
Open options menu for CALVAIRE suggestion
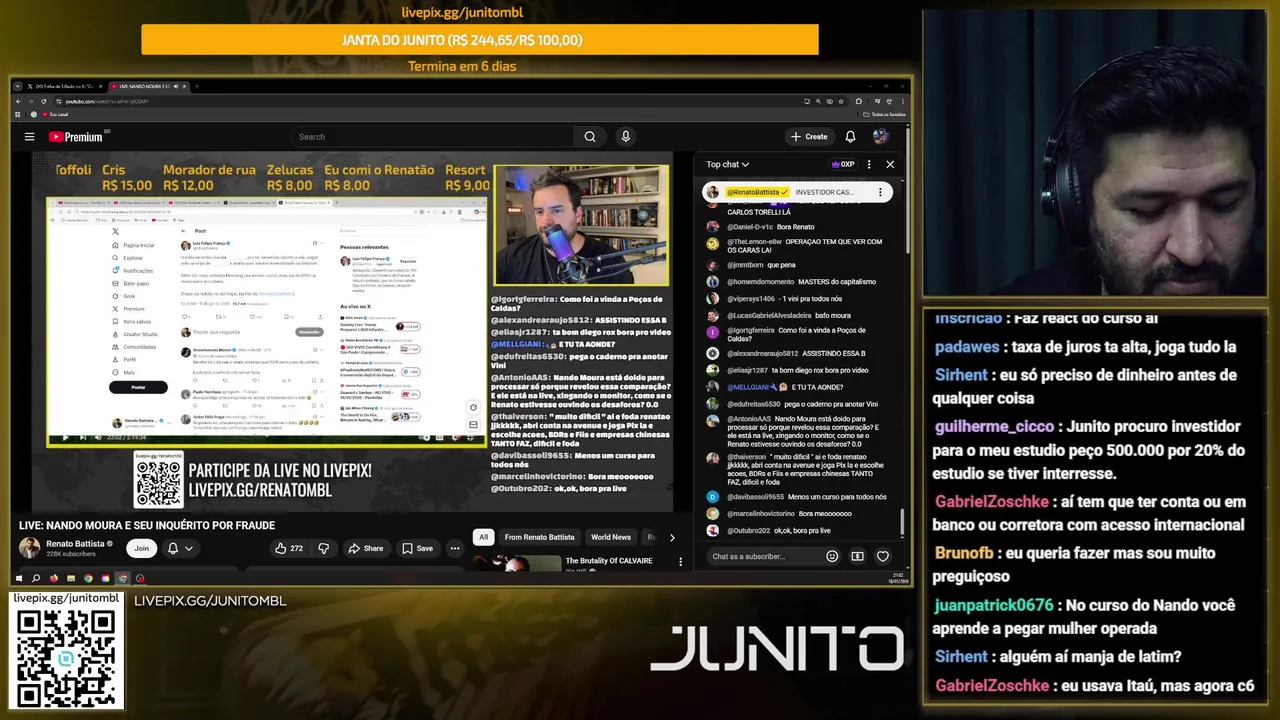click(680, 562)
